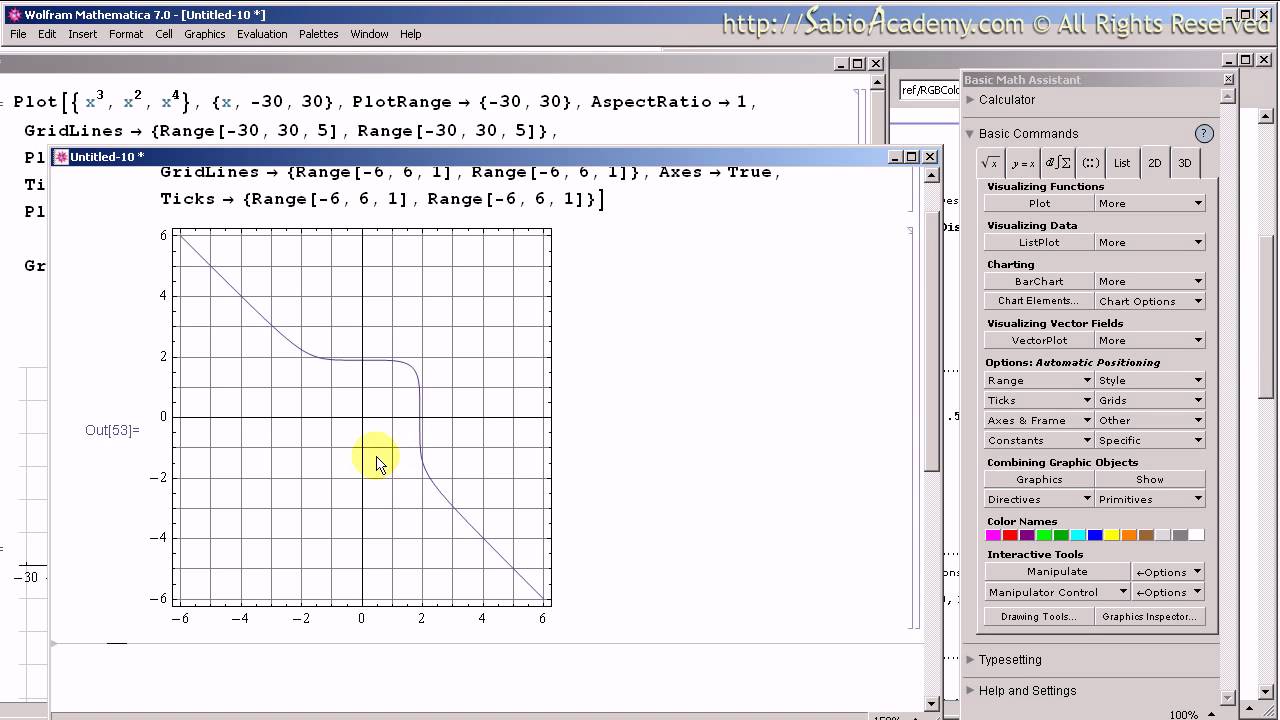Pick the purple color swatch
The width and height of the screenshot is (1280, 720).
1027,535
